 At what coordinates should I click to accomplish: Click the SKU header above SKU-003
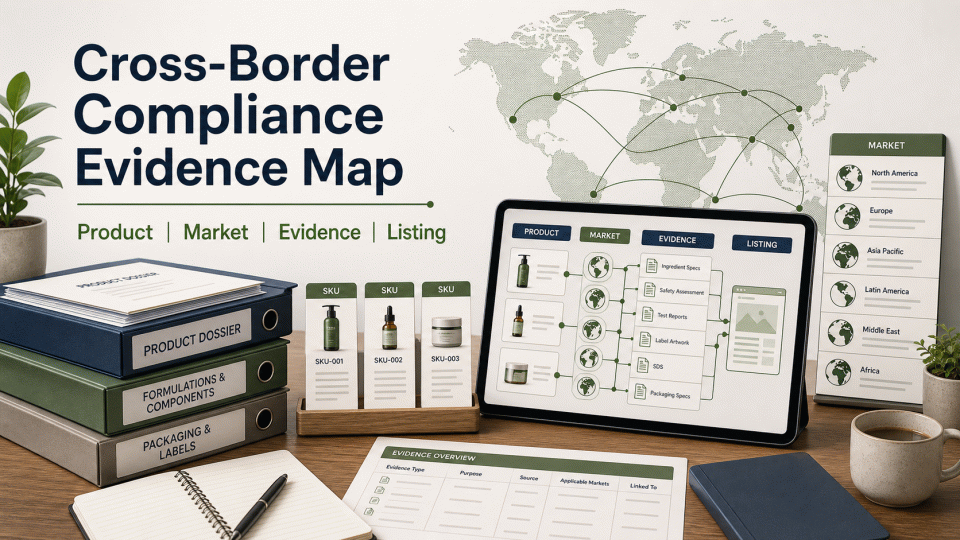tap(446, 289)
